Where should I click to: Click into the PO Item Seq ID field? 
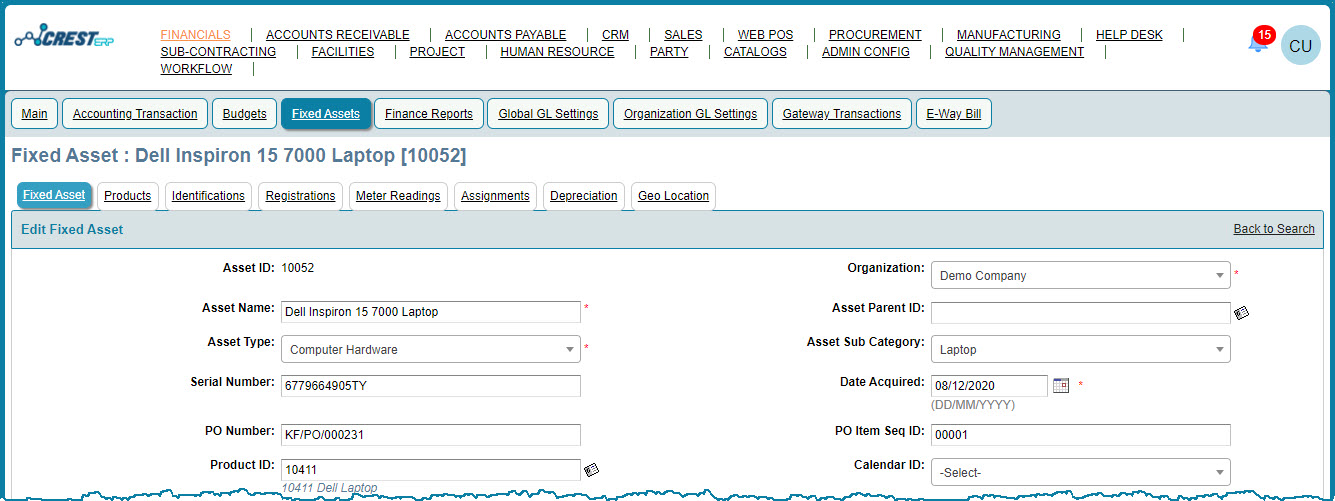click(1081, 435)
